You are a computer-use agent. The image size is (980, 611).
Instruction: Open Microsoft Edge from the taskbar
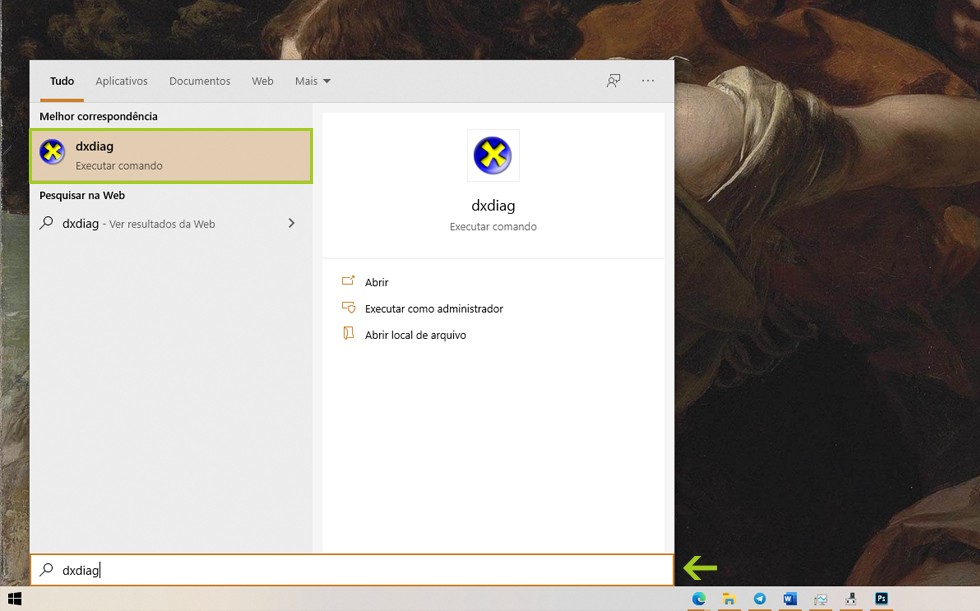pyautogui.click(x=699, y=599)
